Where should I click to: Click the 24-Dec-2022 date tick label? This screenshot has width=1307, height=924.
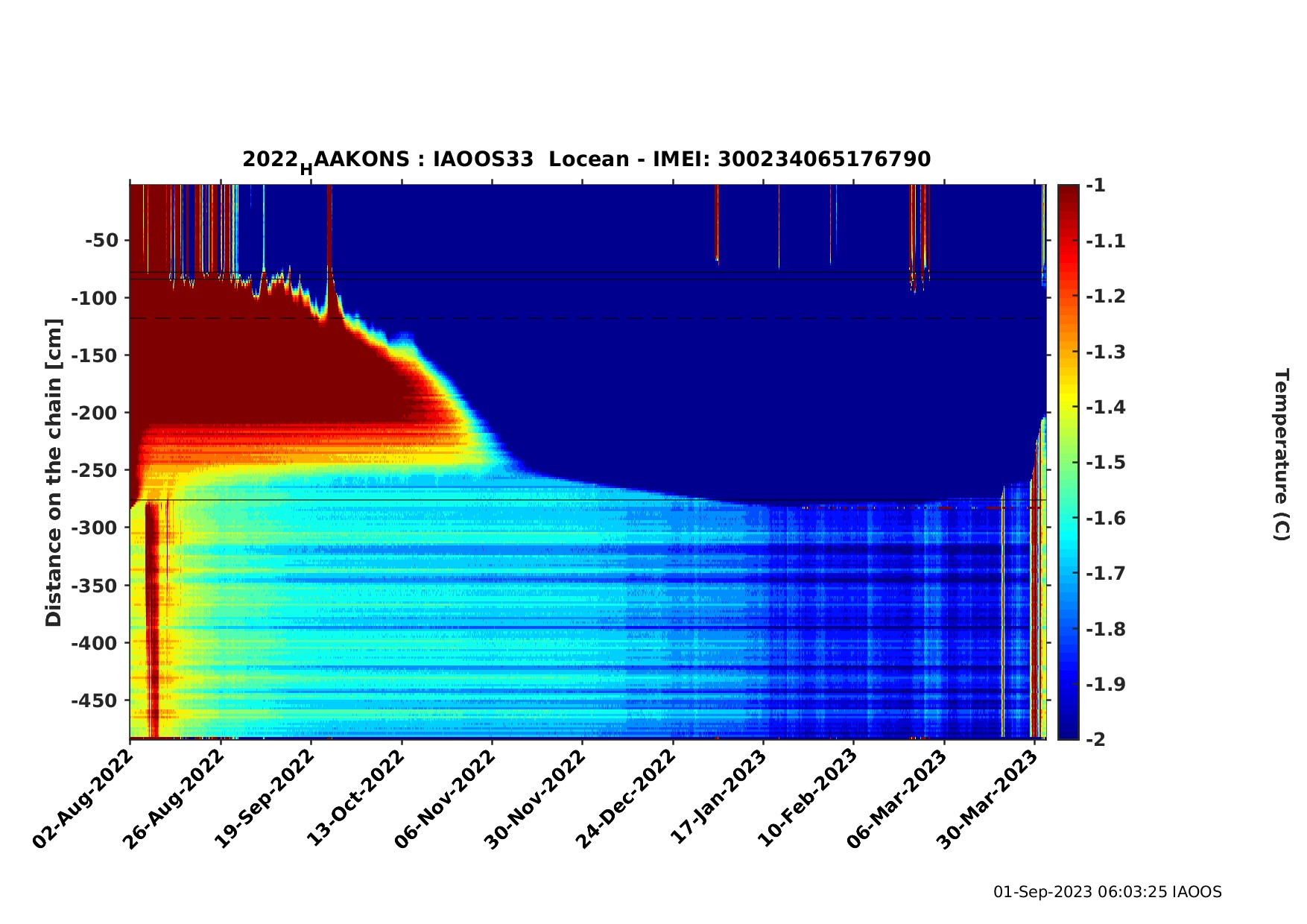[x=627, y=798]
